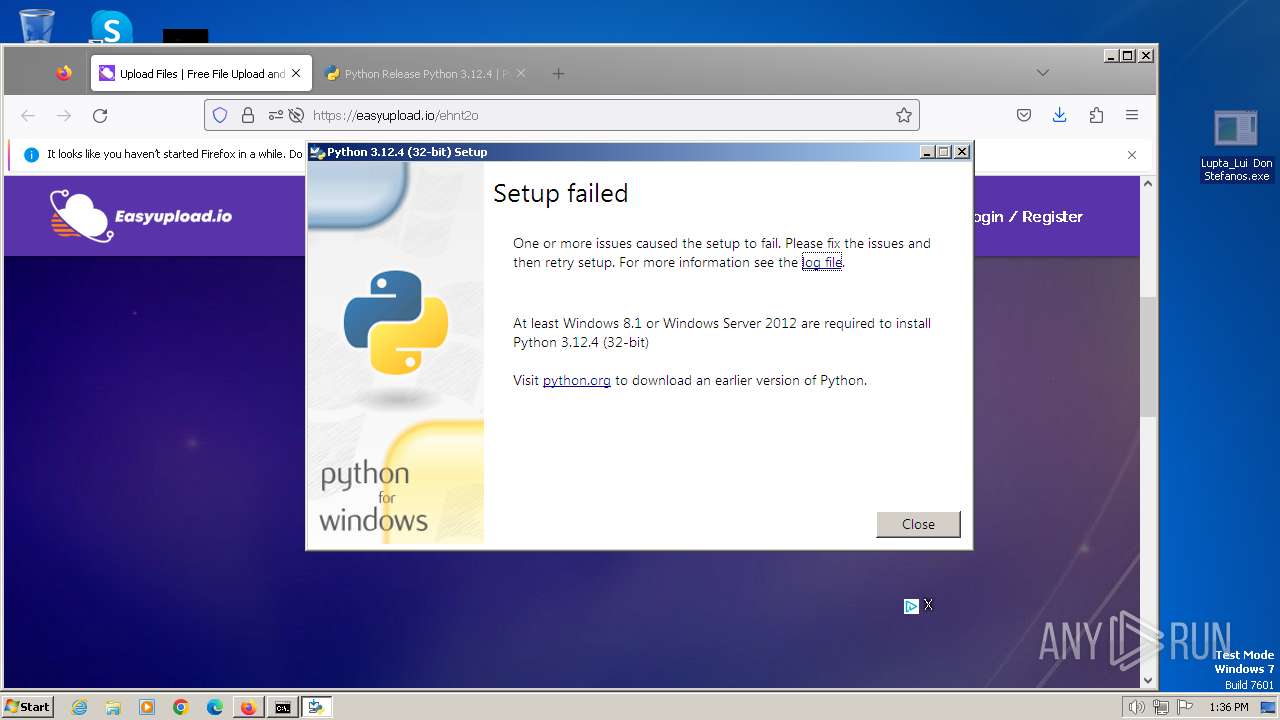Open the volume control tray icon
This screenshot has width=1280, height=720.
point(1137,707)
